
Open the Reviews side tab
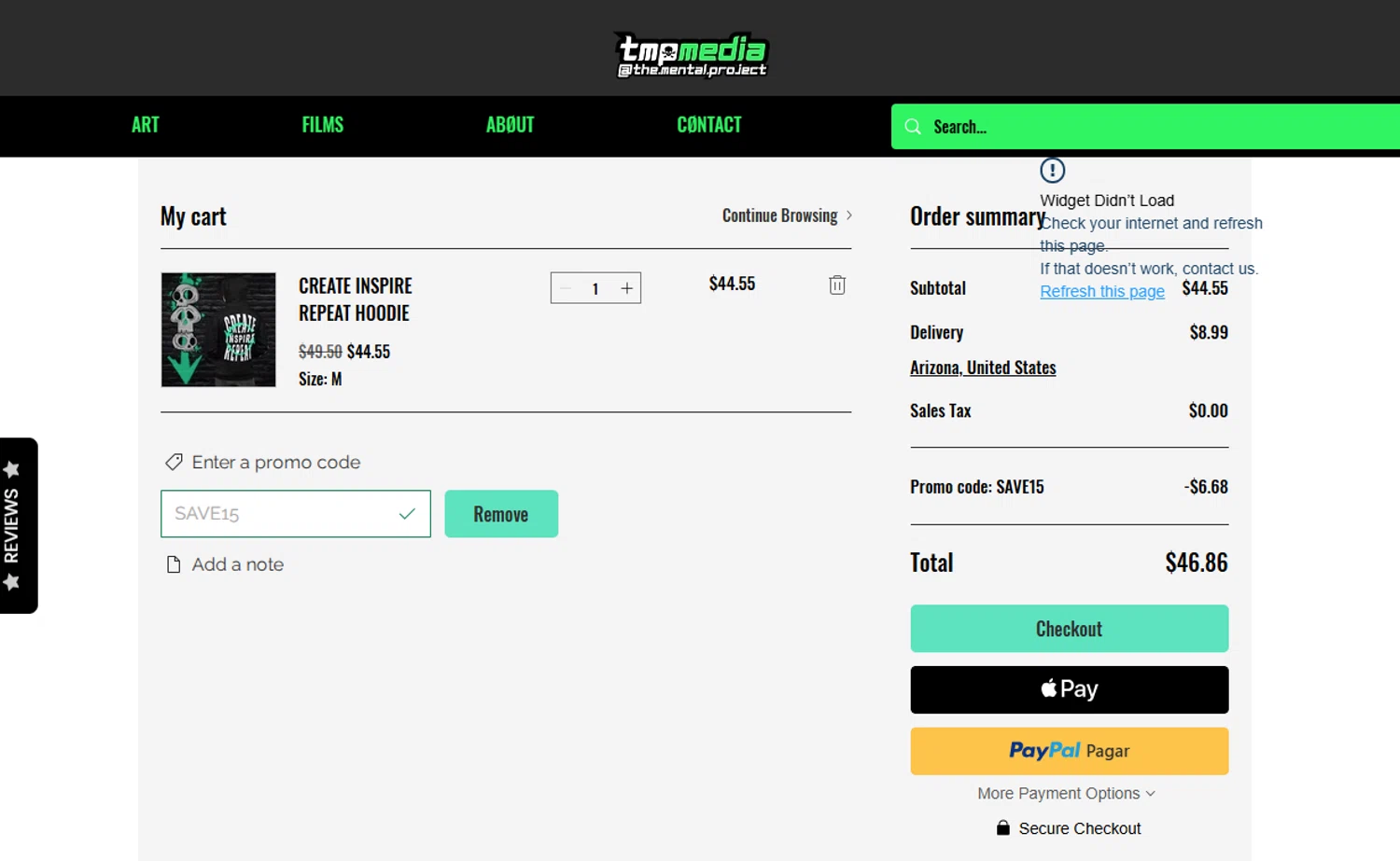[x=18, y=525]
